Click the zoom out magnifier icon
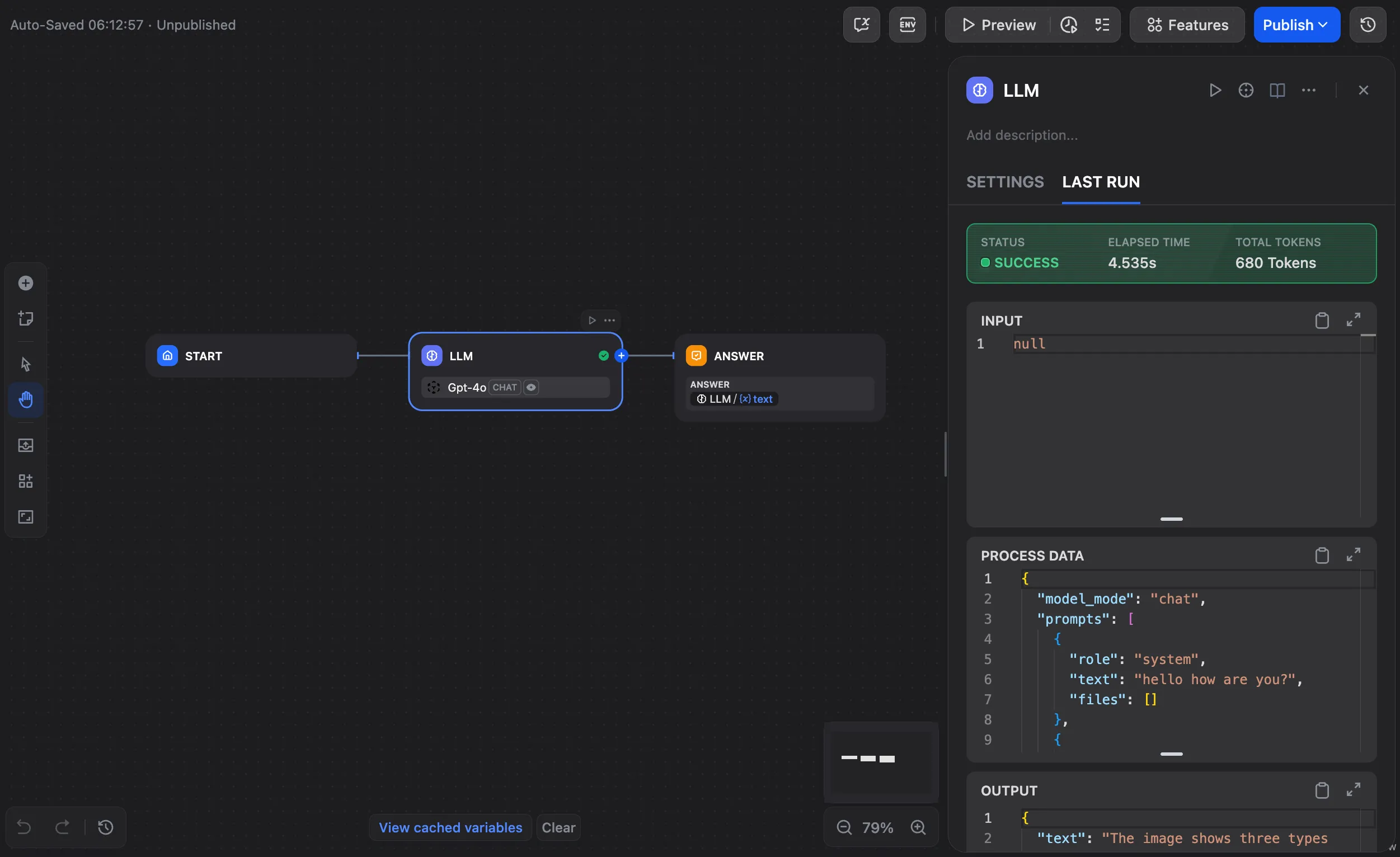1400x857 pixels. pos(844,827)
